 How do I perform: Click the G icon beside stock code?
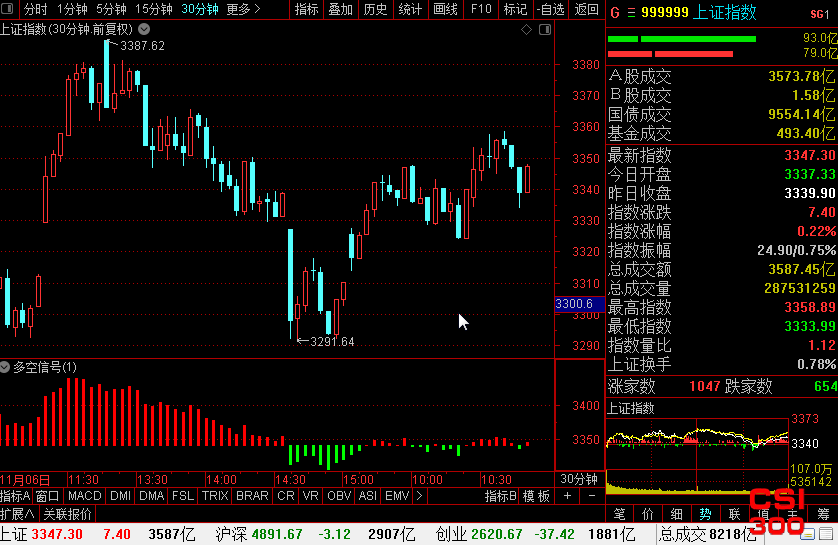coord(615,12)
